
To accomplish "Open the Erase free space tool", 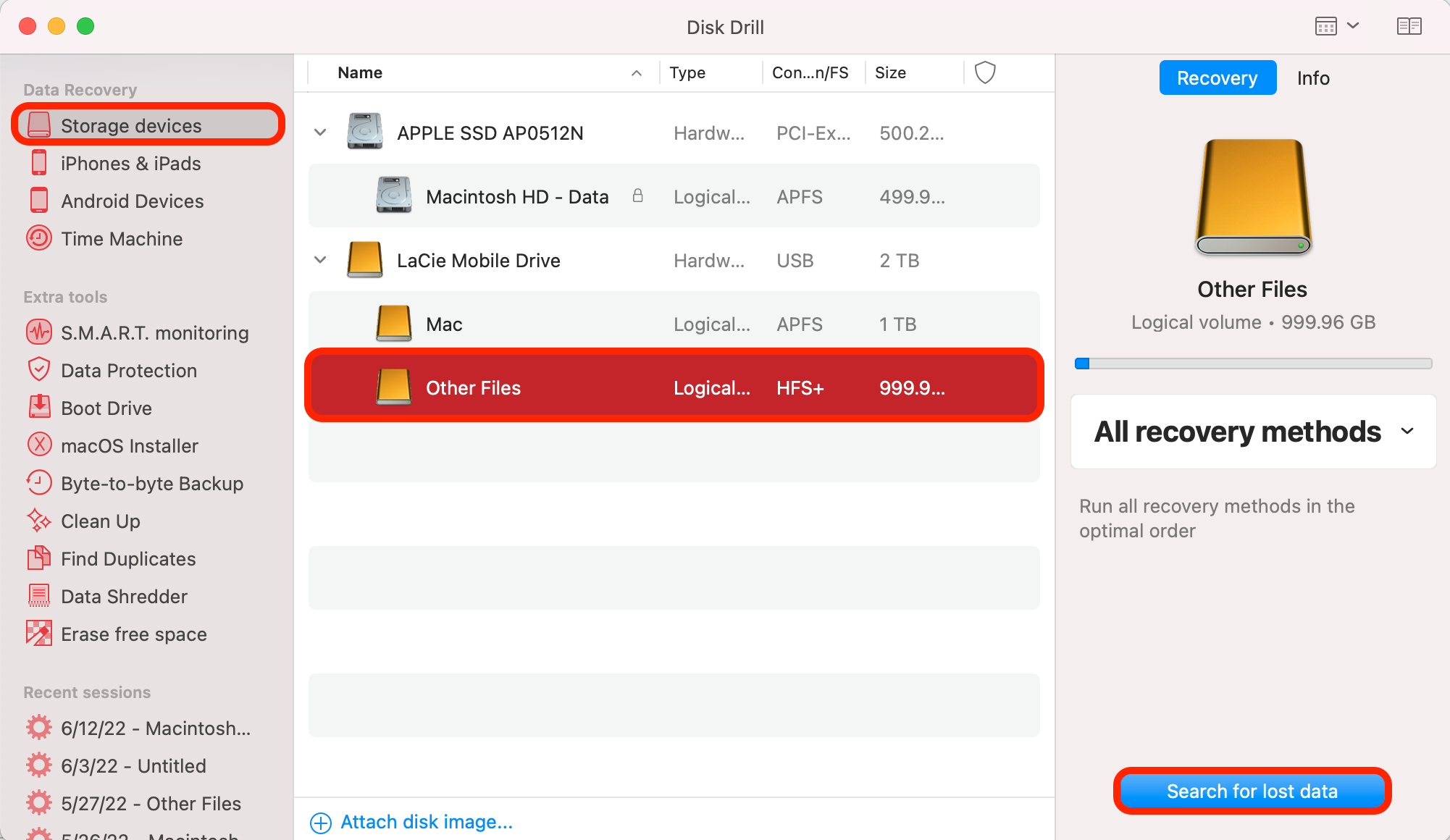I will 134,634.
